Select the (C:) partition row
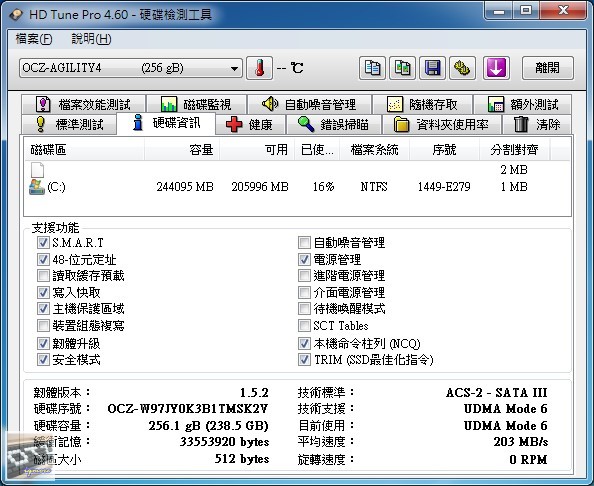Image resolution: width=594 pixels, height=486 pixels. point(297,187)
